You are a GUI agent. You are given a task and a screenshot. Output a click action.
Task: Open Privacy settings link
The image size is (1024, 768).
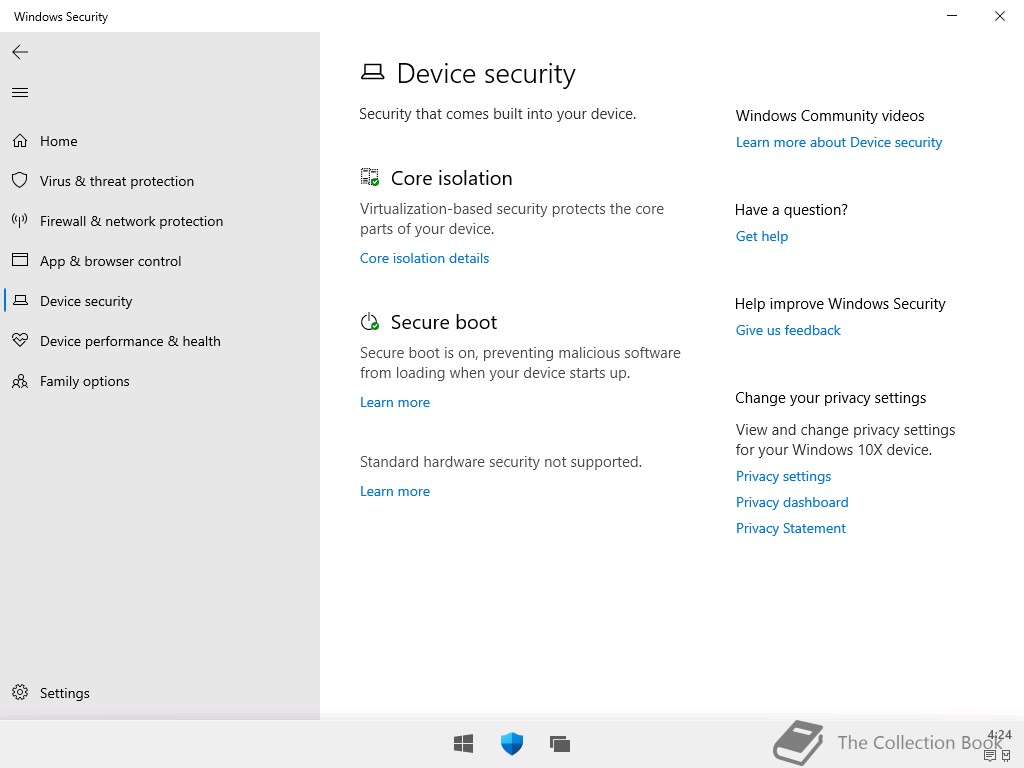pos(784,476)
